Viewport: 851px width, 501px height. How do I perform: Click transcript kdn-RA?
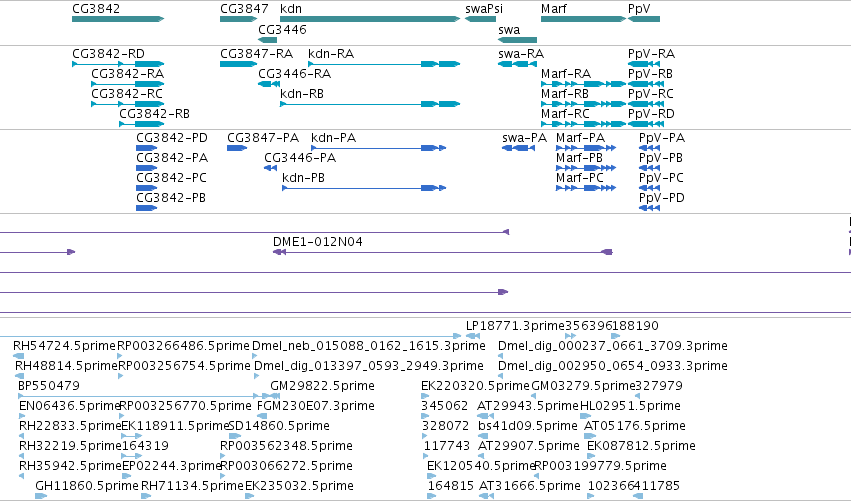coord(384,64)
